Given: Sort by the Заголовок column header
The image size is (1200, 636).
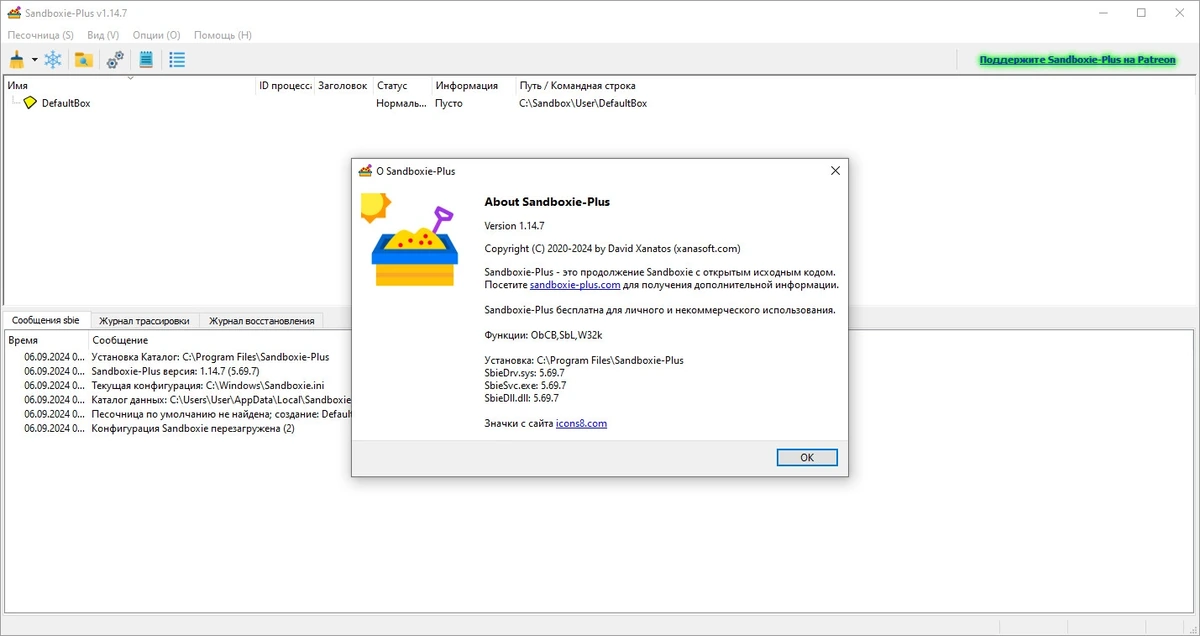Looking at the screenshot, I should [x=344, y=86].
